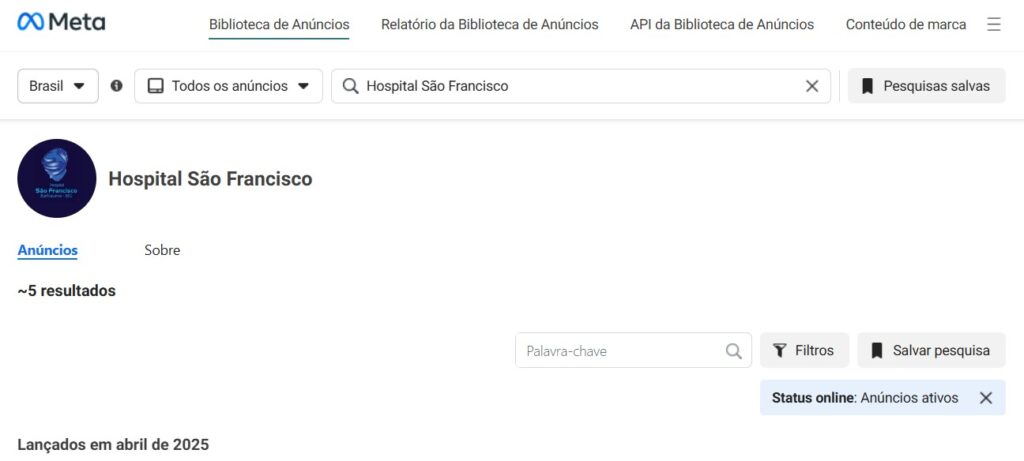This screenshot has height=461, width=1024.
Task: Click the Salvar pesquisa button
Action: point(931,351)
